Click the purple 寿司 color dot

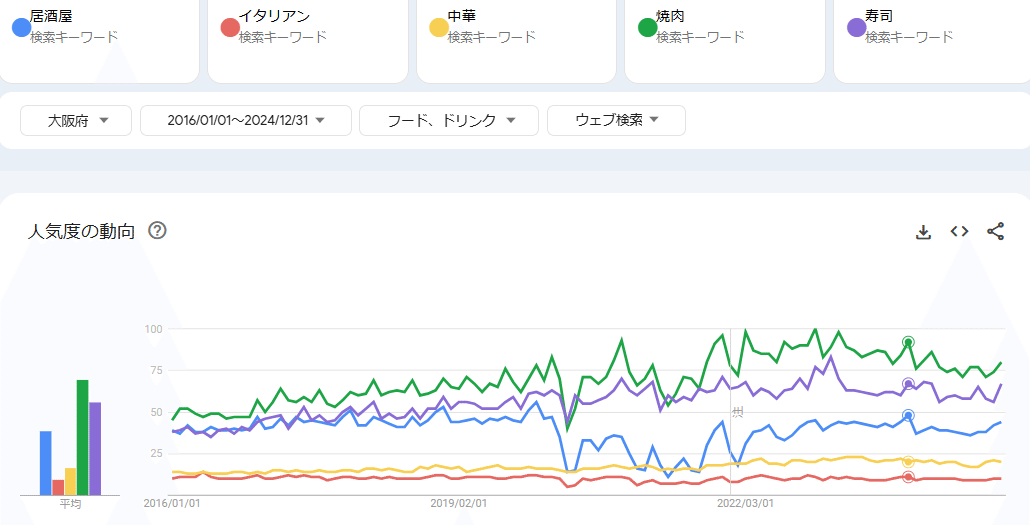pos(855,27)
